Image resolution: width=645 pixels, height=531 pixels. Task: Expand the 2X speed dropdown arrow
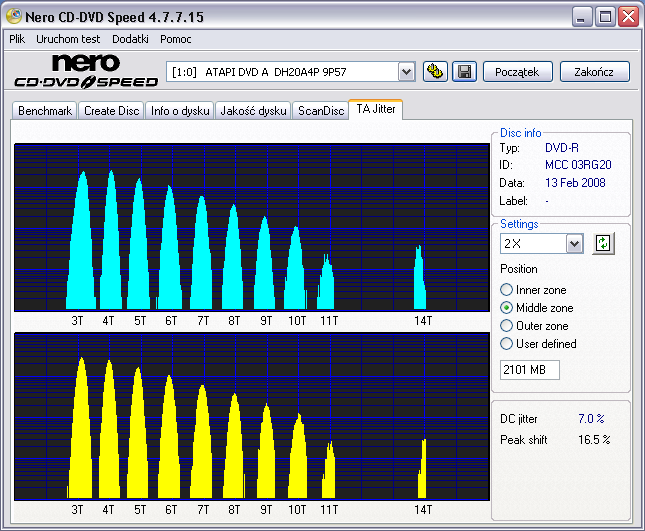[x=574, y=244]
